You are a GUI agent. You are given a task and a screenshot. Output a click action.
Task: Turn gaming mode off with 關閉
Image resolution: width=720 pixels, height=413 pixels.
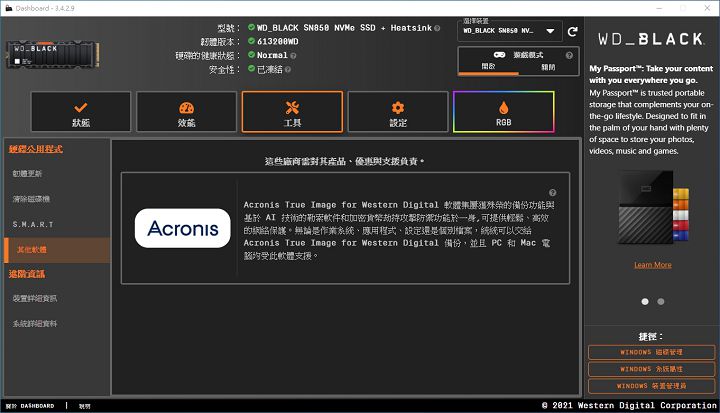[x=548, y=67]
